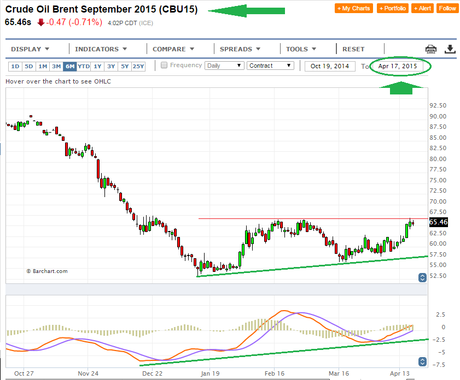460x380 pixels.
Task: Click the 92.50 price axis label
Action: click(x=438, y=106)
